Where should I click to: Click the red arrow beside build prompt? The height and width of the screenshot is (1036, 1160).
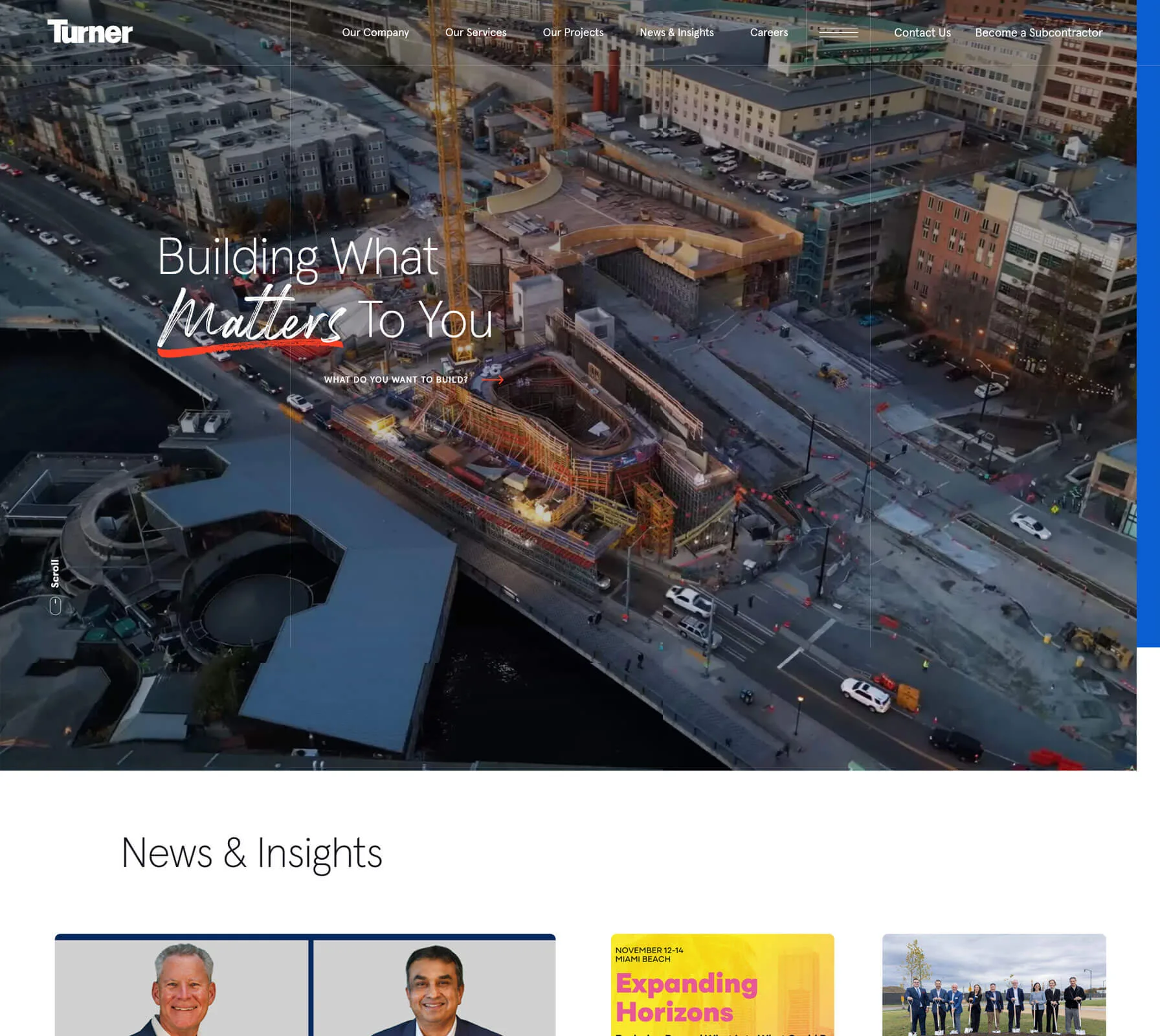tap(493, 379)
